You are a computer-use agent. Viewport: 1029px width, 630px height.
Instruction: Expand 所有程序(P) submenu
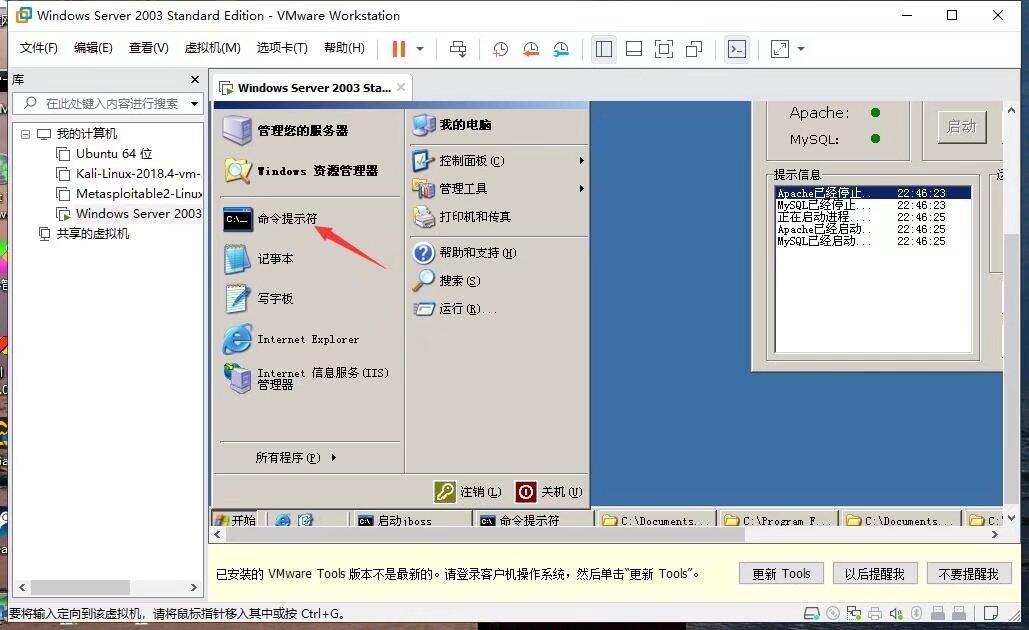click(296, 457)
